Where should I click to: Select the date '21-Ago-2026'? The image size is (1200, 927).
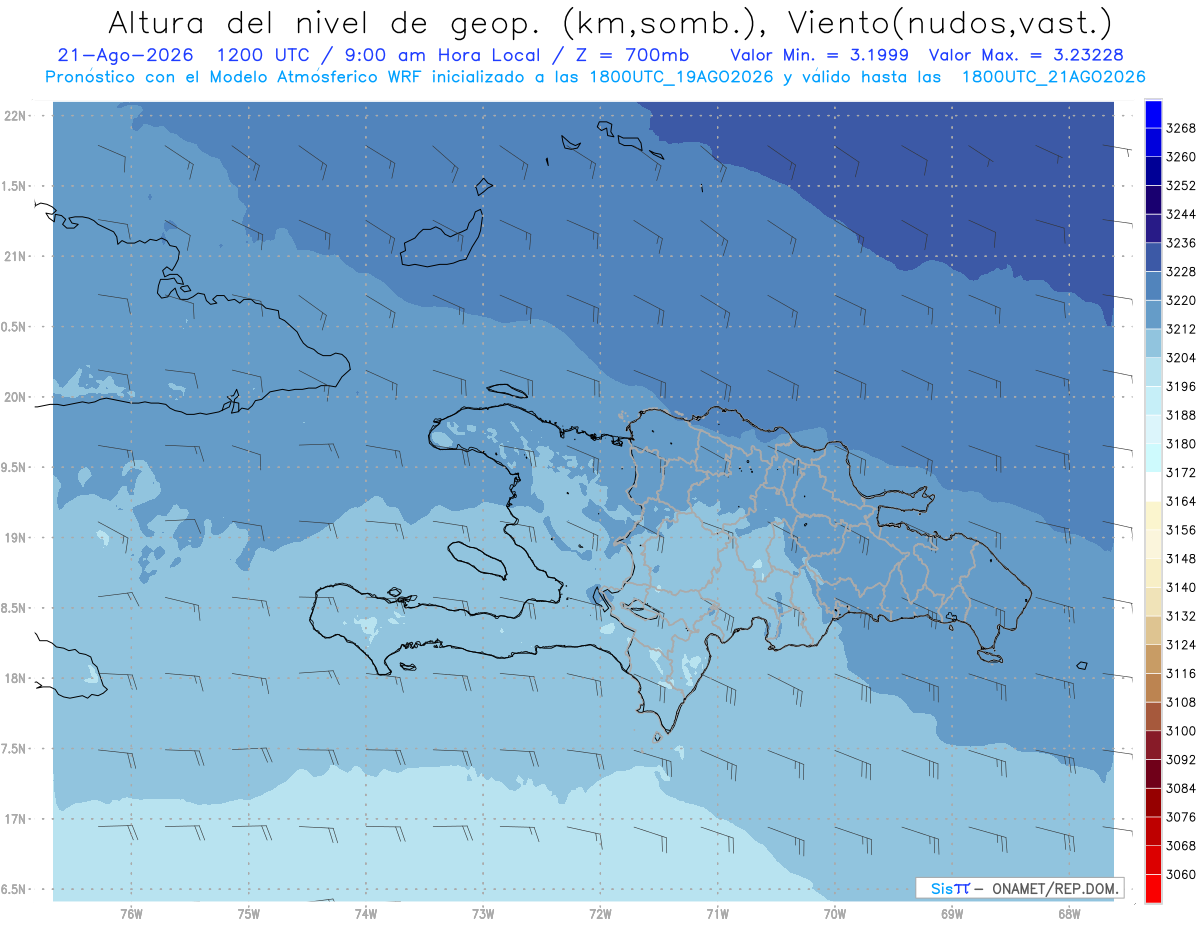126,54
